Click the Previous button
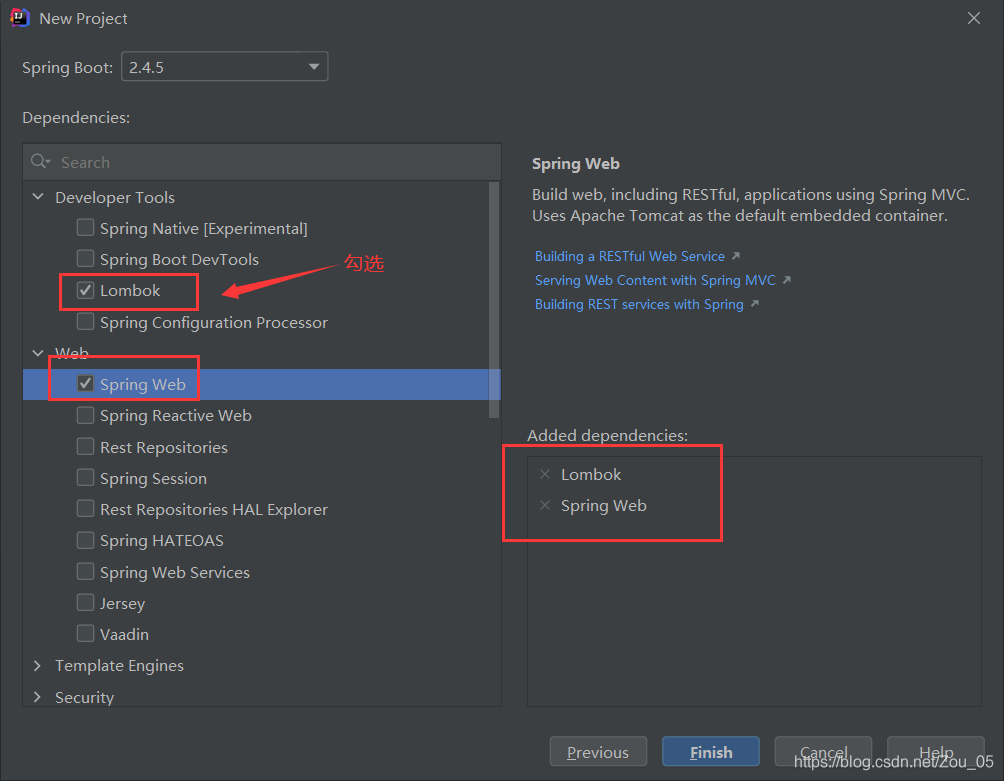This screenshot has height=781, width=1004. [598, 752]
